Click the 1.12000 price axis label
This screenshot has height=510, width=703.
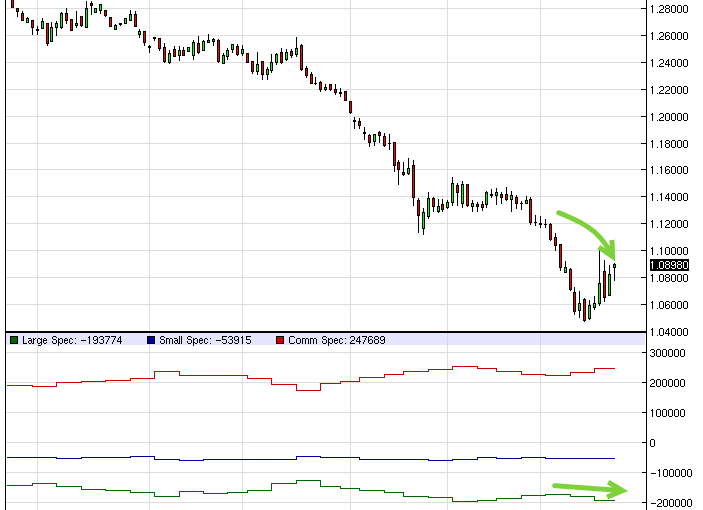coord(669,224)
